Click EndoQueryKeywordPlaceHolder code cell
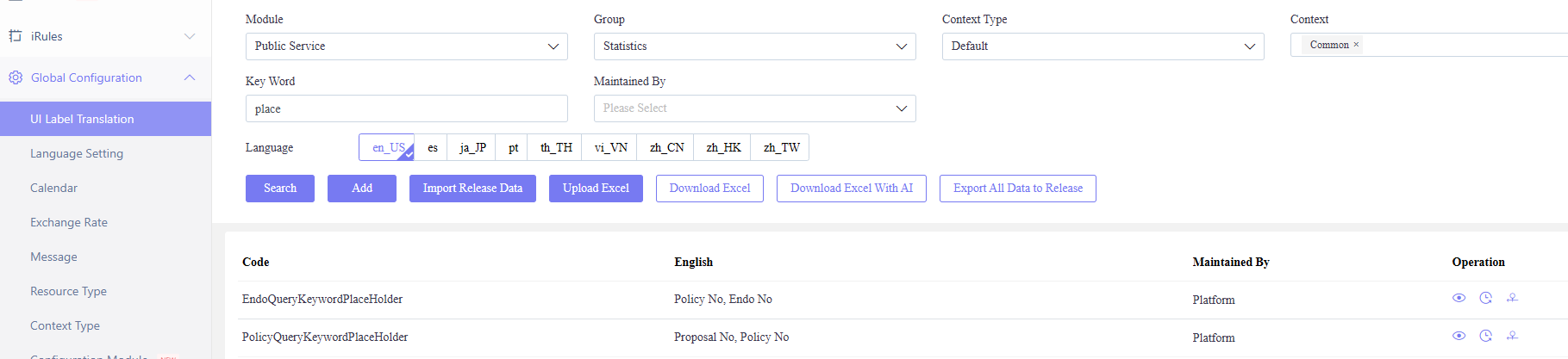Viewport: 1568px width, 359px height. click(x=322, y=299)
